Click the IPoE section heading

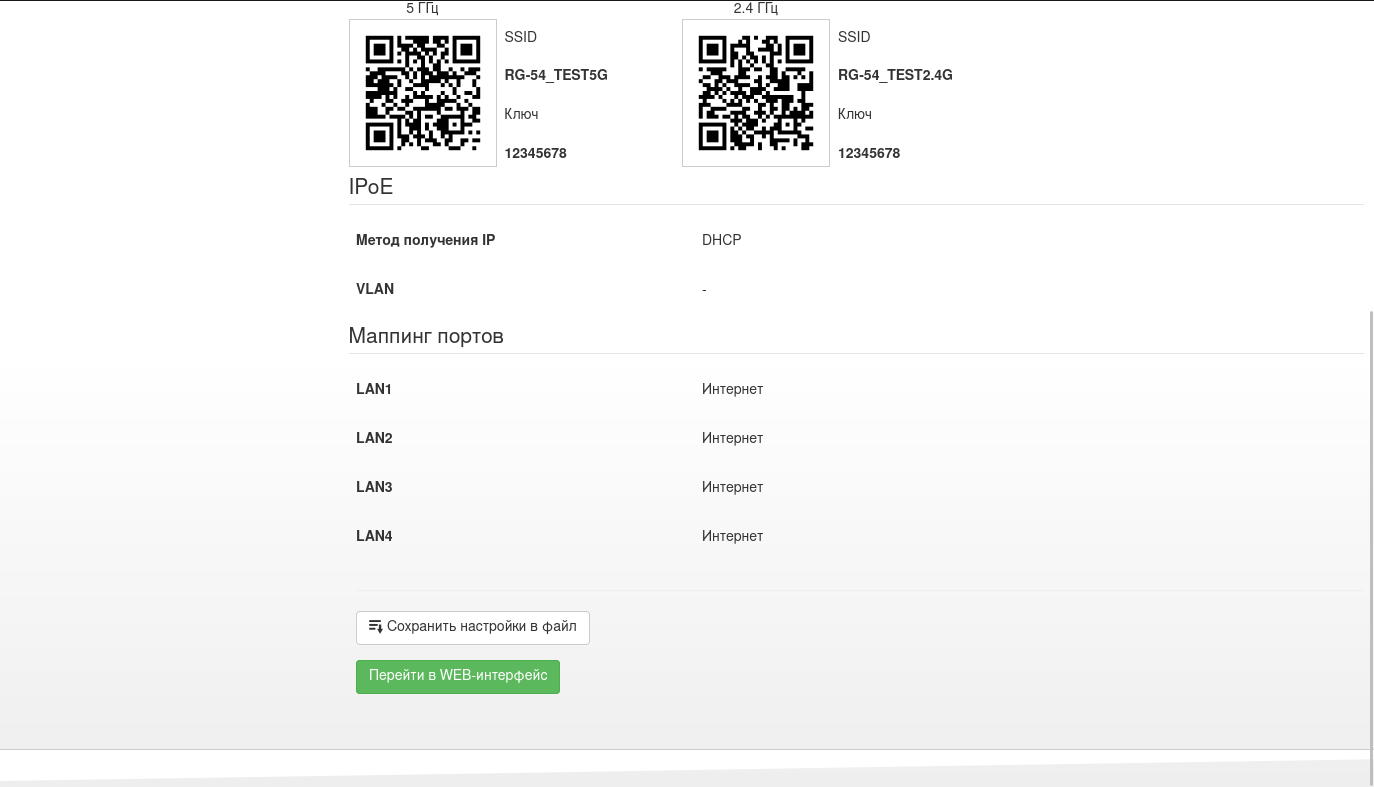371,187
